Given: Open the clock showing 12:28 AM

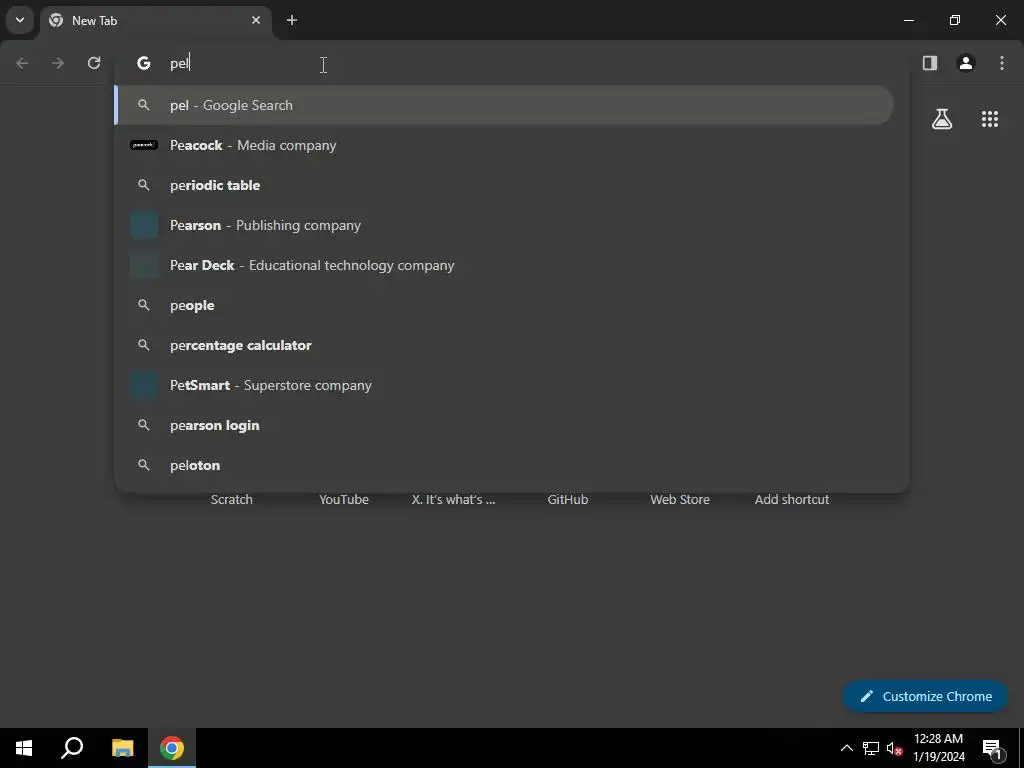Looking at the screenshot, I should coord(938,748).
